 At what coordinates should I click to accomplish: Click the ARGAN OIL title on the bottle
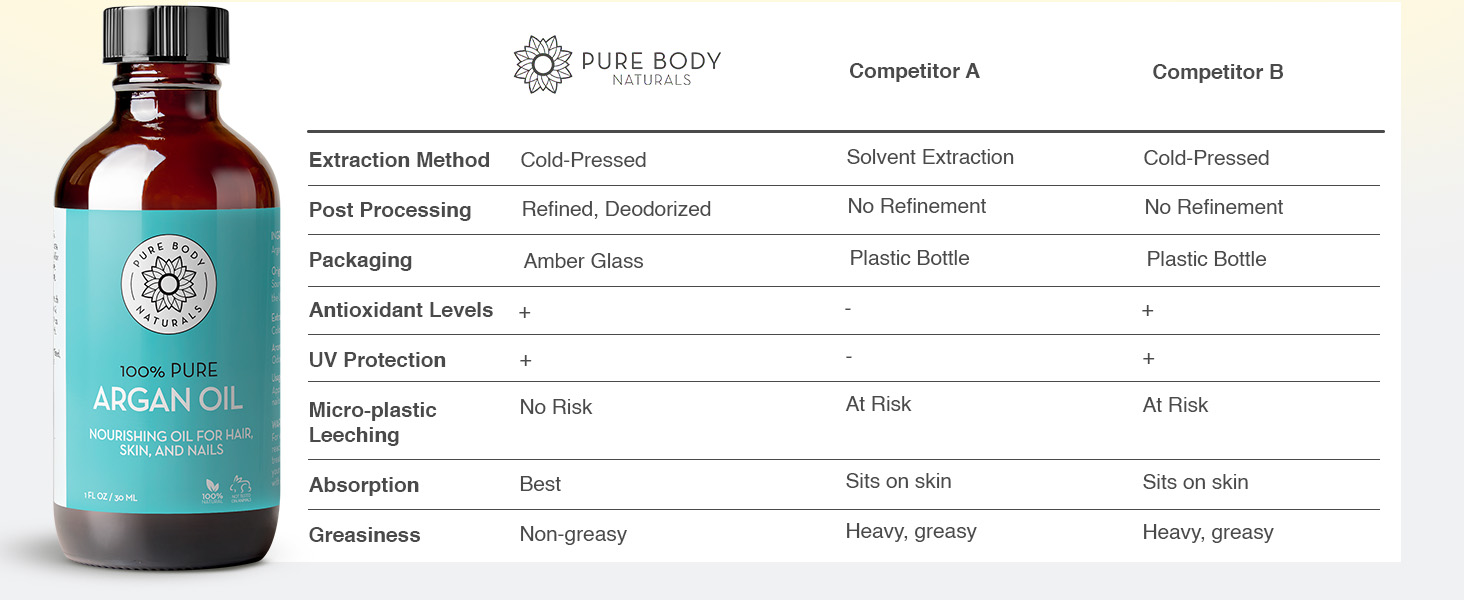pos(168,400)
